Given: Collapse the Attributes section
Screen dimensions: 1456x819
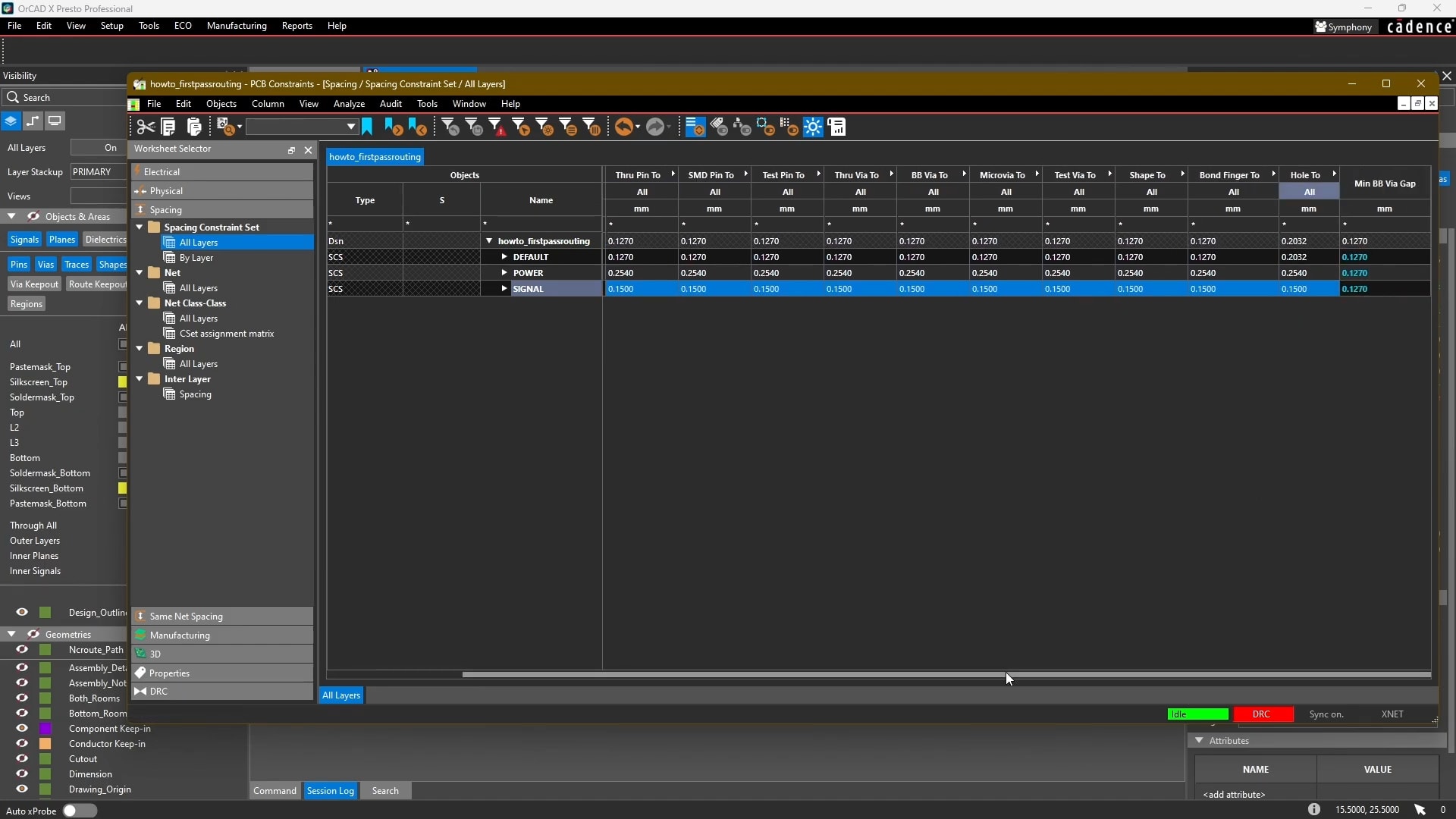Looking at the screenshot, I should (1199, 740).
